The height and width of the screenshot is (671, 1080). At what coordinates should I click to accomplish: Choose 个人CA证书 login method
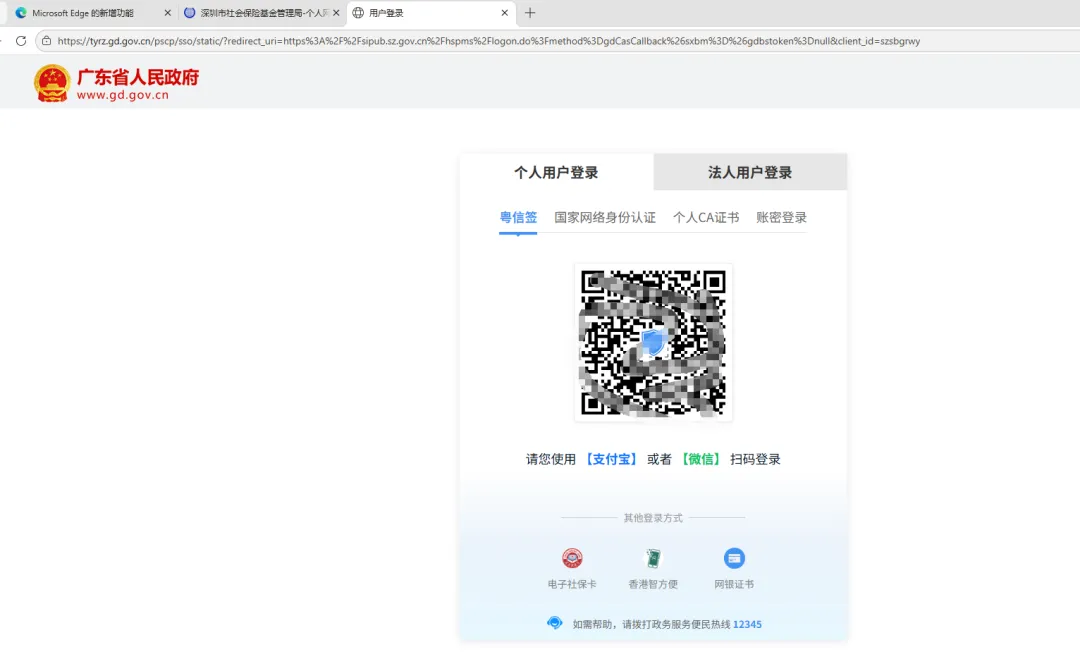706,217
